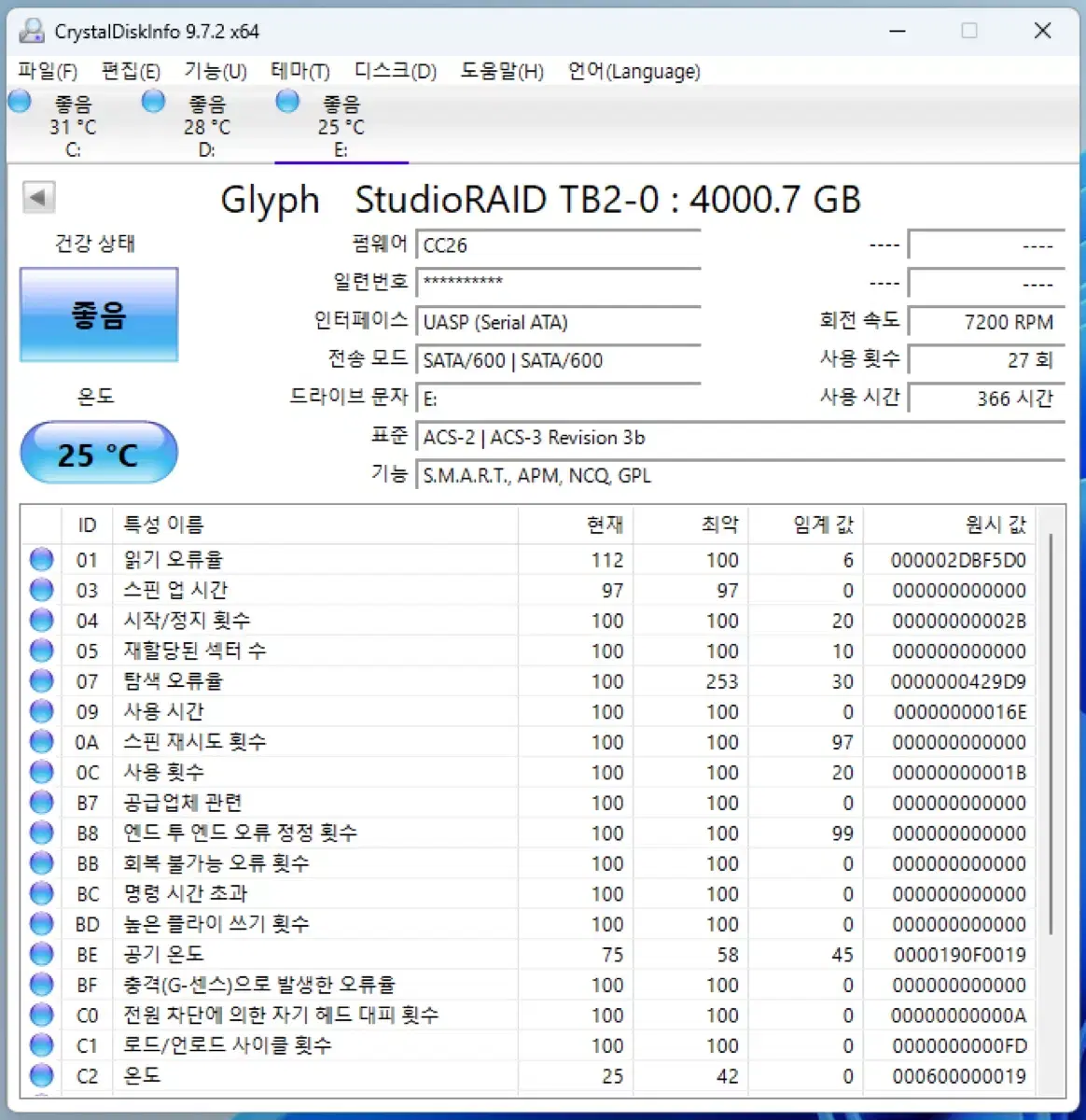The height and width of the screenshot is (1120, 1086).
Task: Click the interface field UASP (Serial ATA)
Action: [x=558, y=322]
